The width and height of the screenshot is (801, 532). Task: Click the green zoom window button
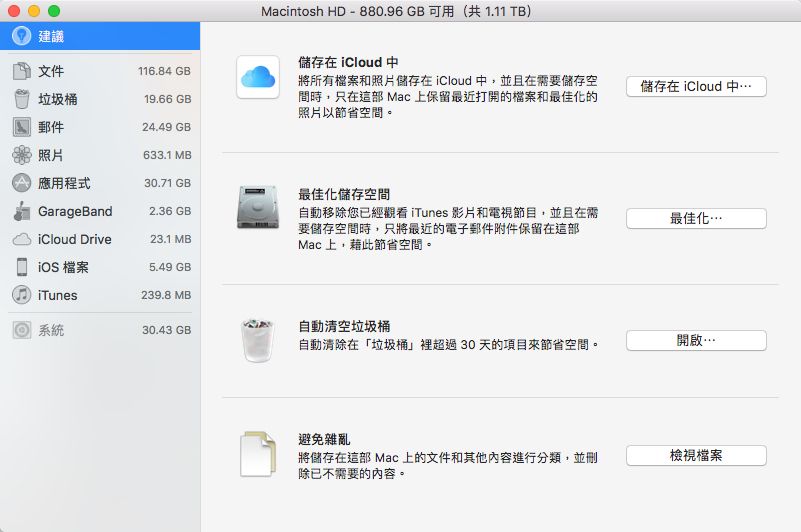54,11
